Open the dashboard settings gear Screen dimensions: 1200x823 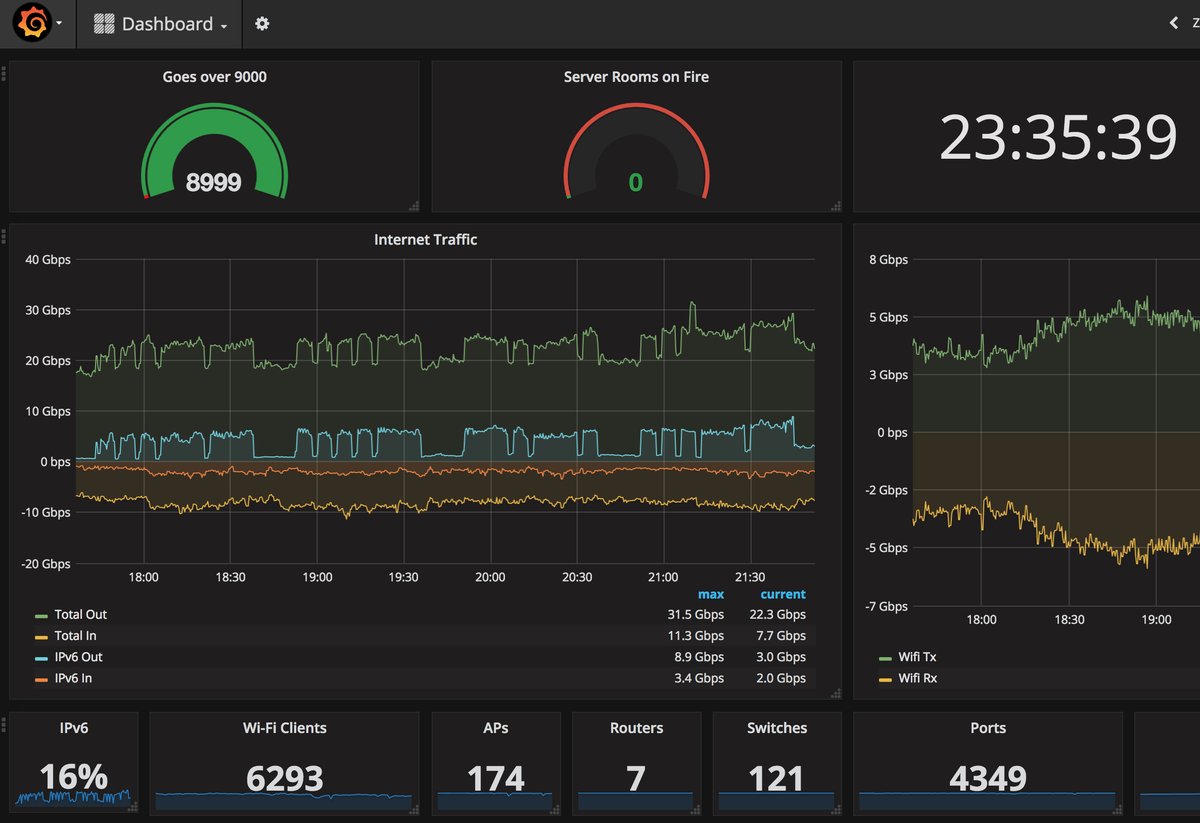tap(262, 24)
